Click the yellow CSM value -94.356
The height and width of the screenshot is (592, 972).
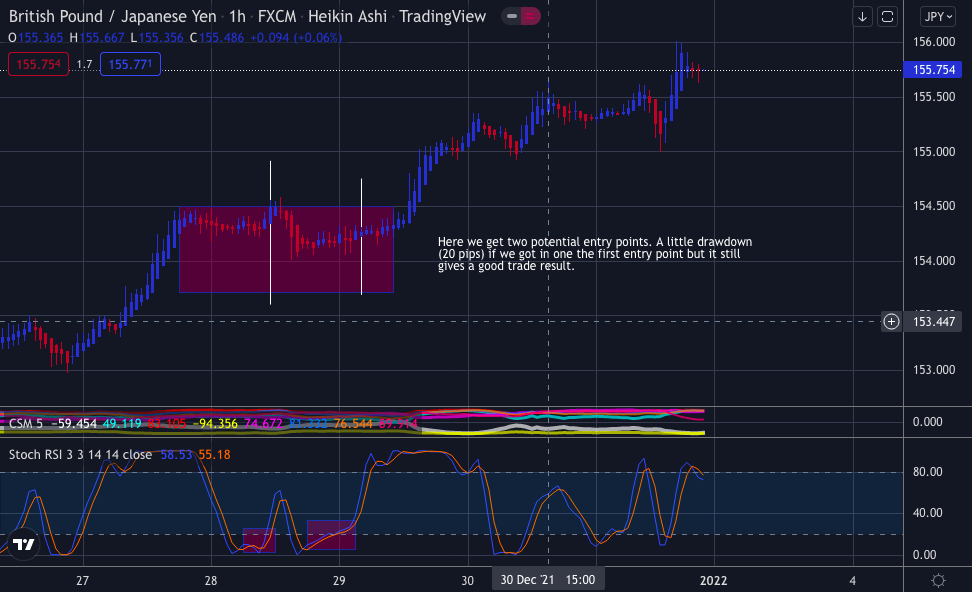[x=215, y=423]
